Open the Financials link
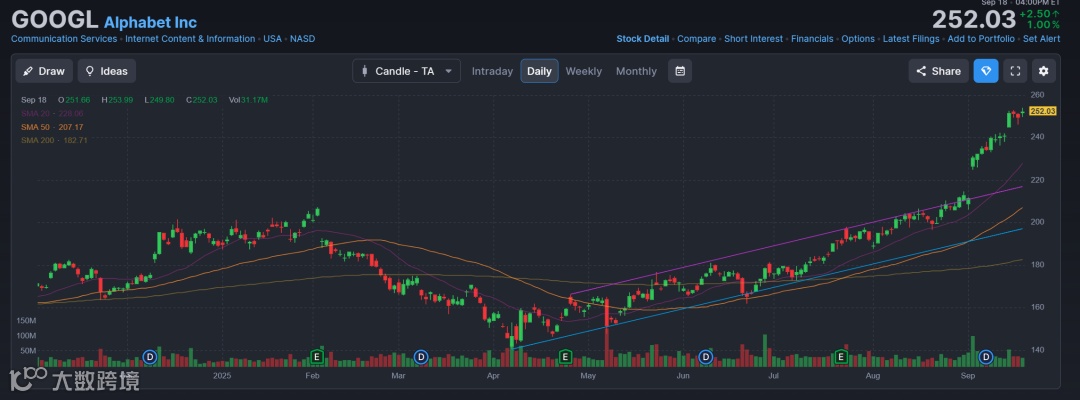1080x400 pixels. [x=812, y=39]
